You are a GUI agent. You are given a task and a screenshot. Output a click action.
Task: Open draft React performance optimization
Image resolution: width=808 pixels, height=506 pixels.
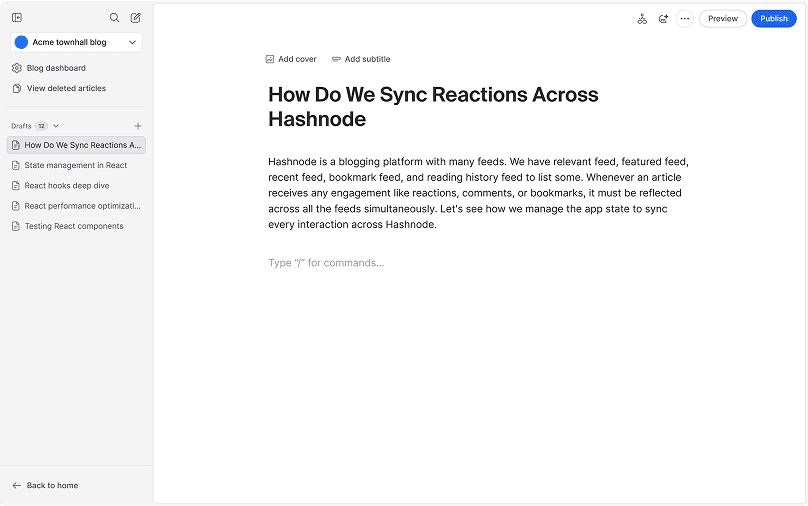tap(76, 206)
